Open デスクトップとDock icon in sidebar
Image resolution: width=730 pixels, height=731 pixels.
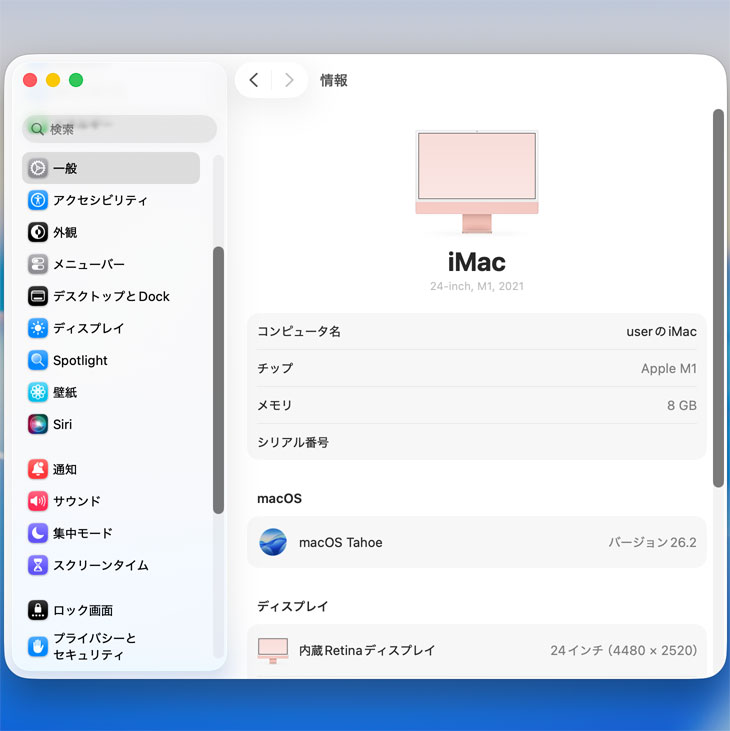pyautogui.click(x=38, y=296)
